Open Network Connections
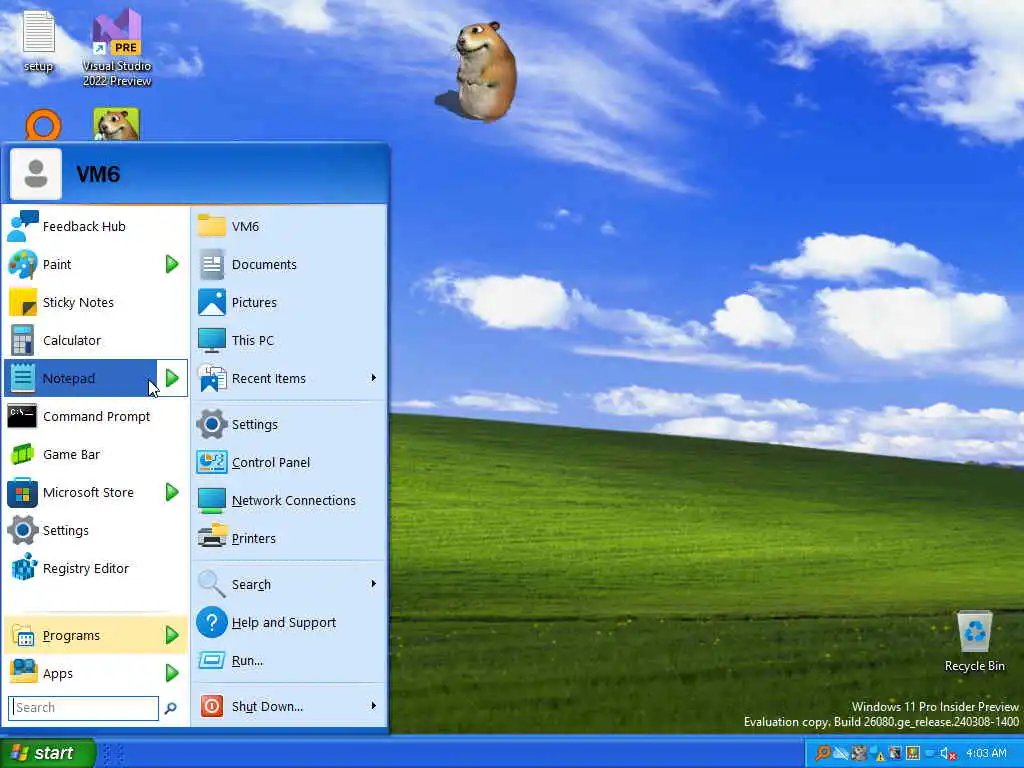Screen dimensions: 1024x768 [289, 500]
